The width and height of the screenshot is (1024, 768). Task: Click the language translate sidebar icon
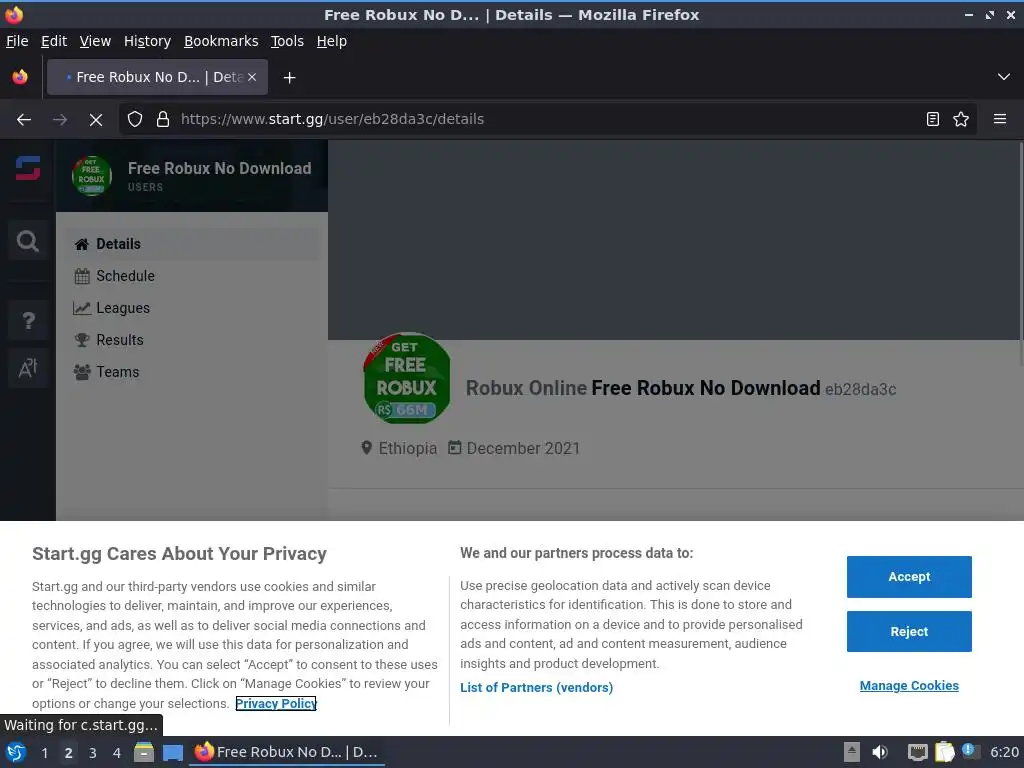tap(27, 369)
